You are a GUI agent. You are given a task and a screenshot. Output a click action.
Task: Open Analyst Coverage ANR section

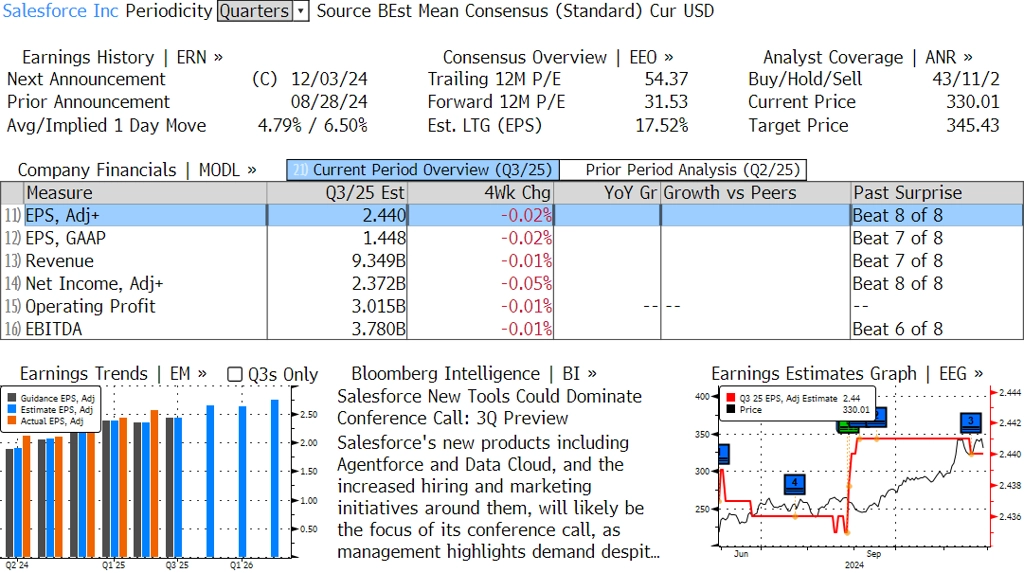click(x=867, y=57)
